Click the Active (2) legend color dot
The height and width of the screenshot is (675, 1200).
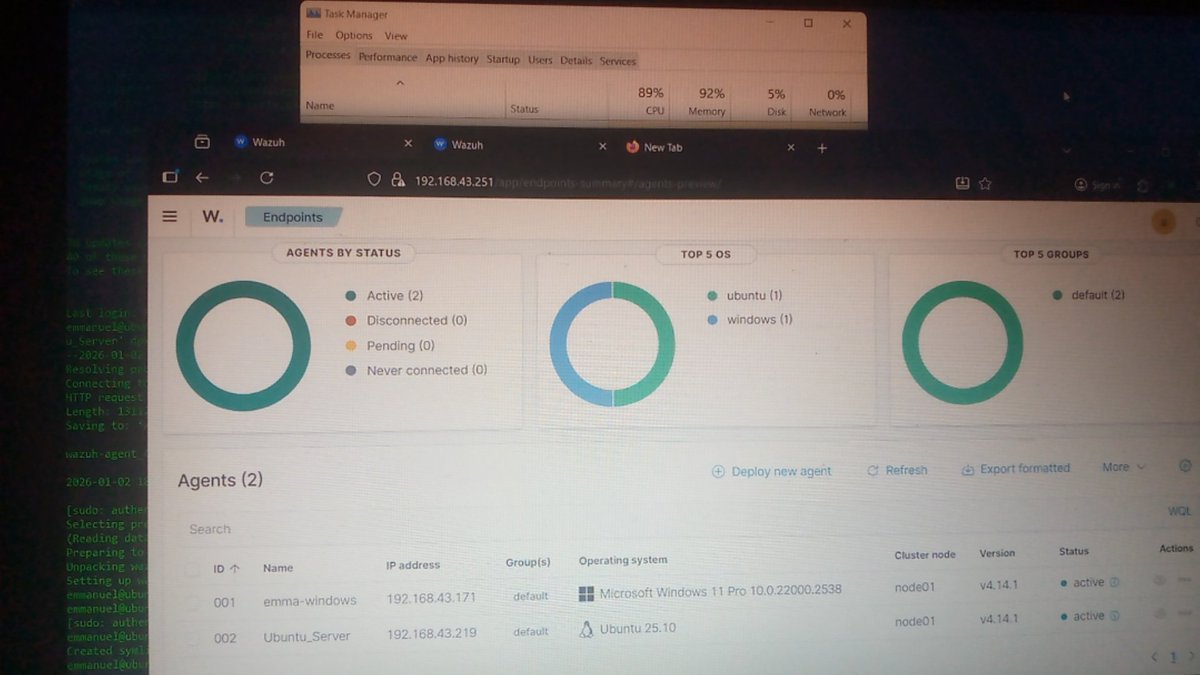tap(350, 296)
